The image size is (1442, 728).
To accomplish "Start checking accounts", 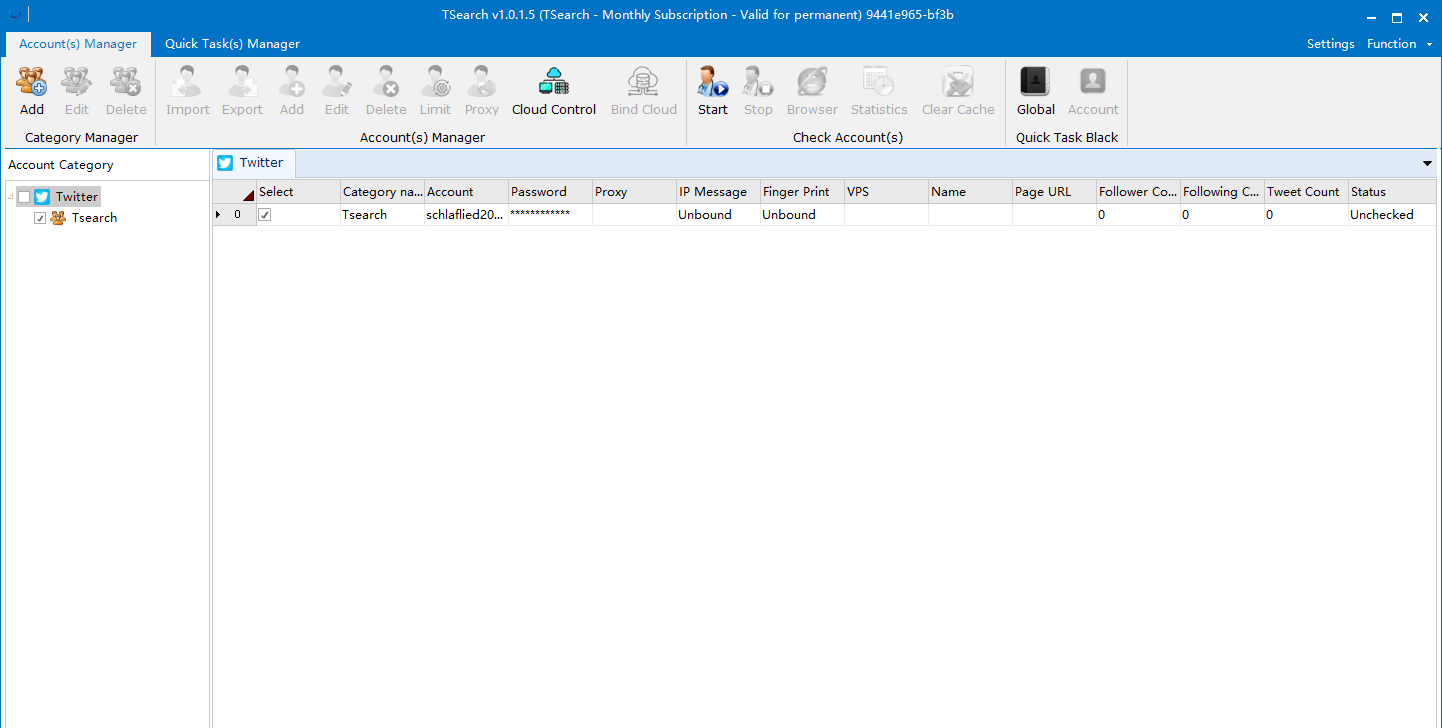I will point(713,91).
